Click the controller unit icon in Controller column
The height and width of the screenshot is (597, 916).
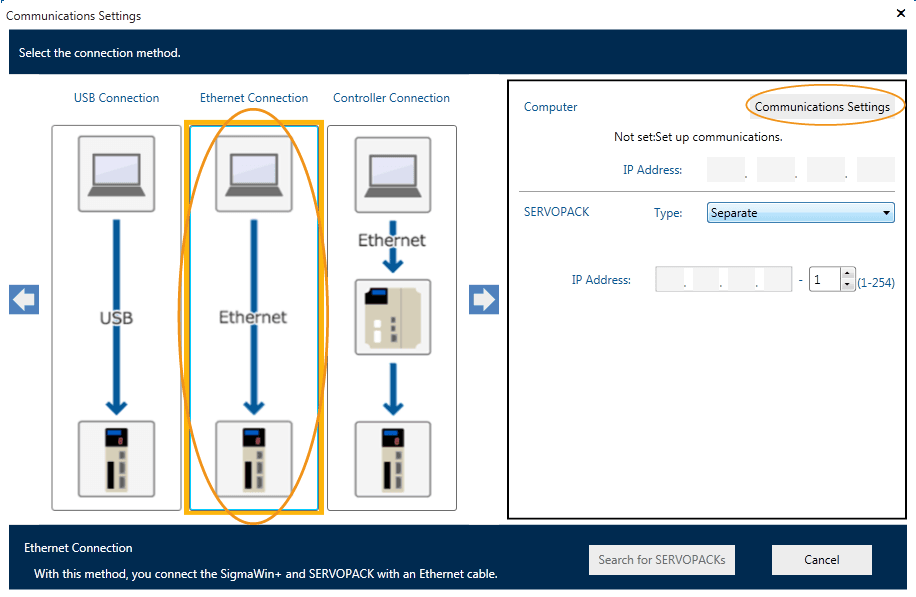pyautogui.click(x=392, y=317)
